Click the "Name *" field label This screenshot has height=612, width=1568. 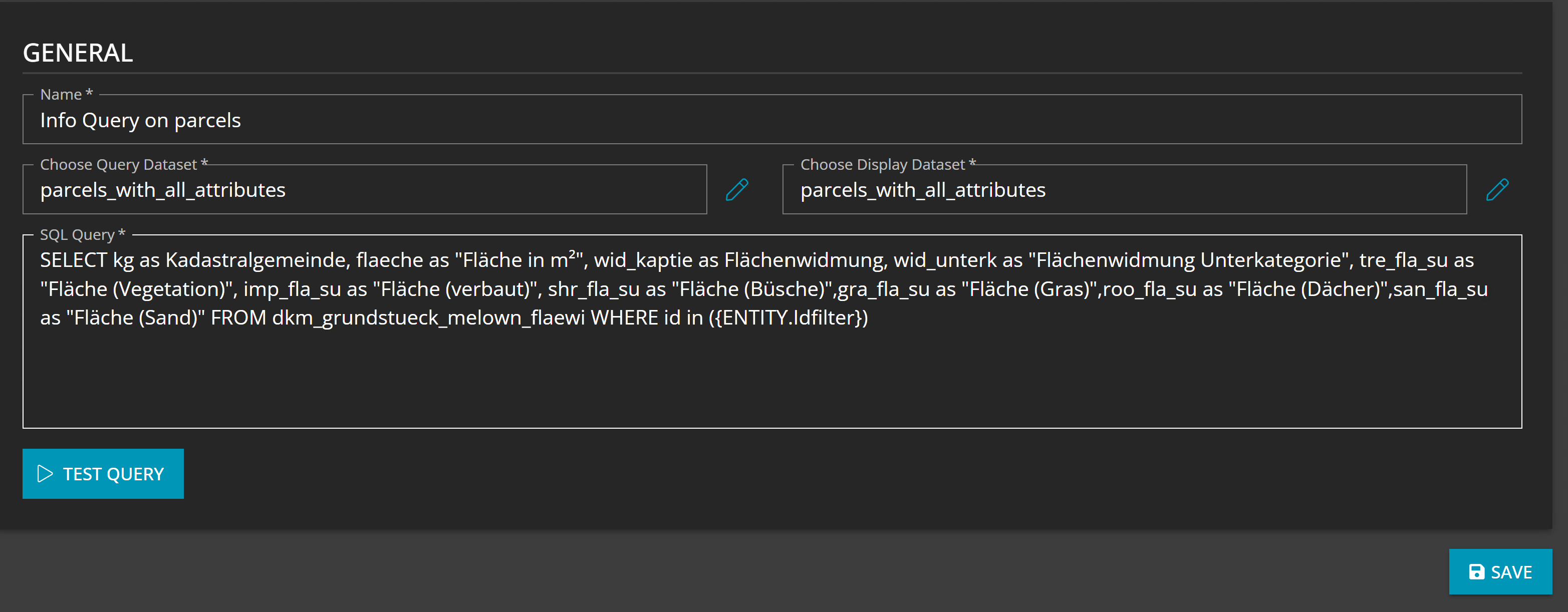[x=66, y=95]
